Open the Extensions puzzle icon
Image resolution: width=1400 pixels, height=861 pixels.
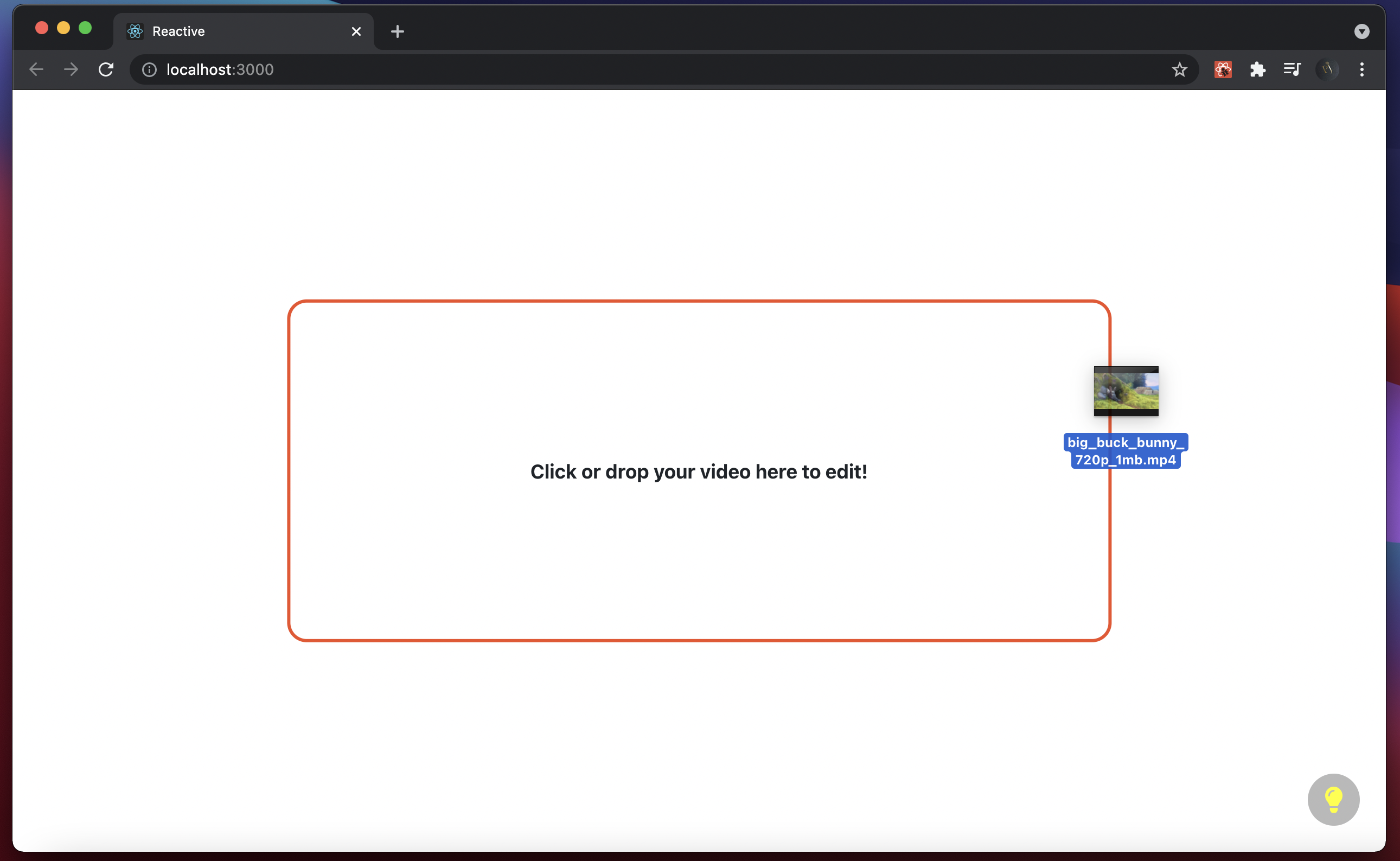[1257, 69]
